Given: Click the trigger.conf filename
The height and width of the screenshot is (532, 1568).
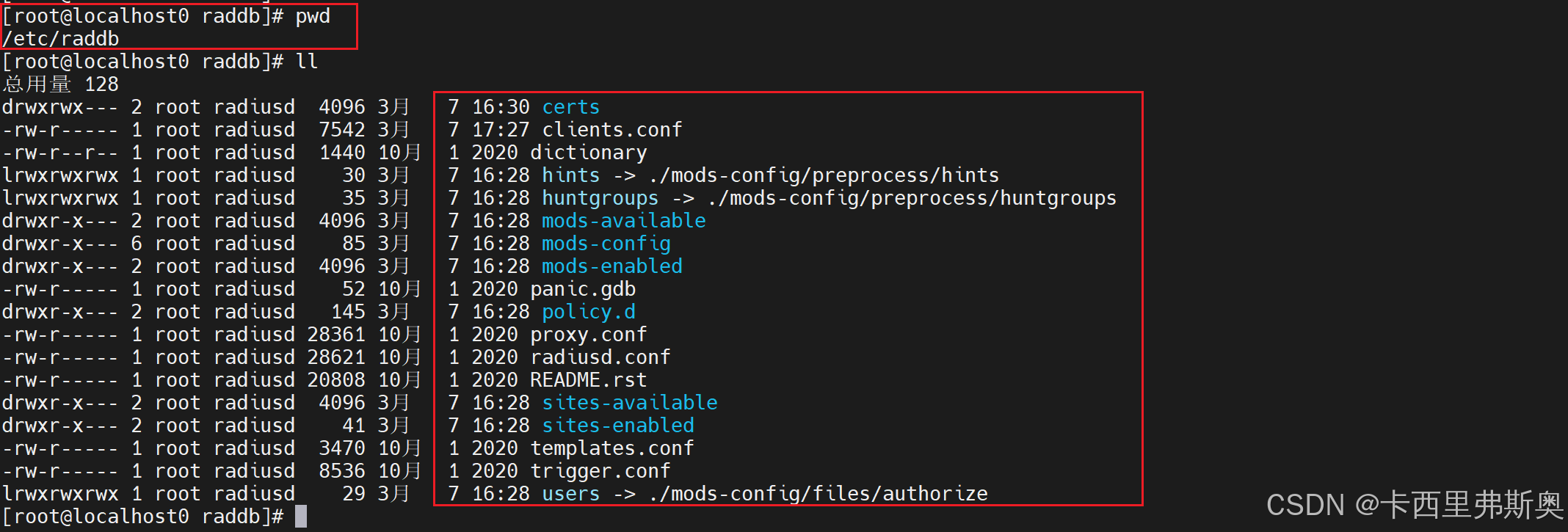Looking at the screenshot, I should (600, 471).
